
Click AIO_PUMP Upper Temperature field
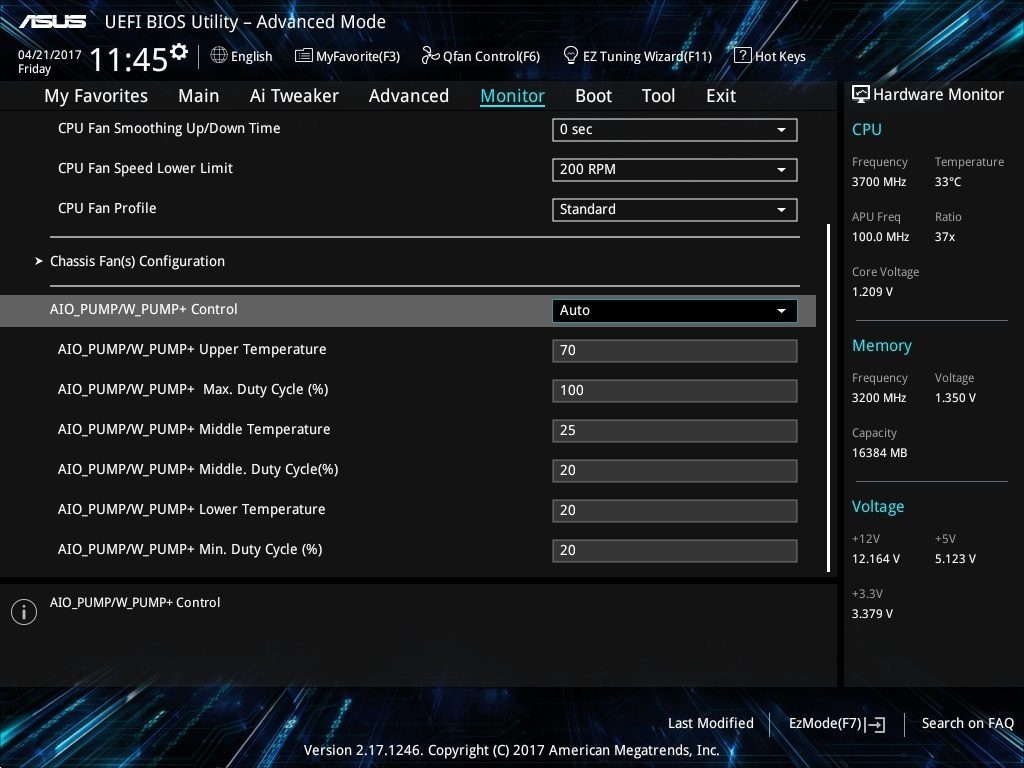click(x=675, y=351)
